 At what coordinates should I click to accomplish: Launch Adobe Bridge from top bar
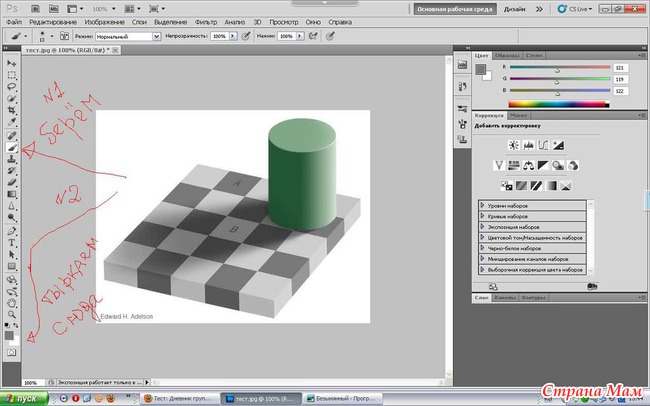pos(35,9)
